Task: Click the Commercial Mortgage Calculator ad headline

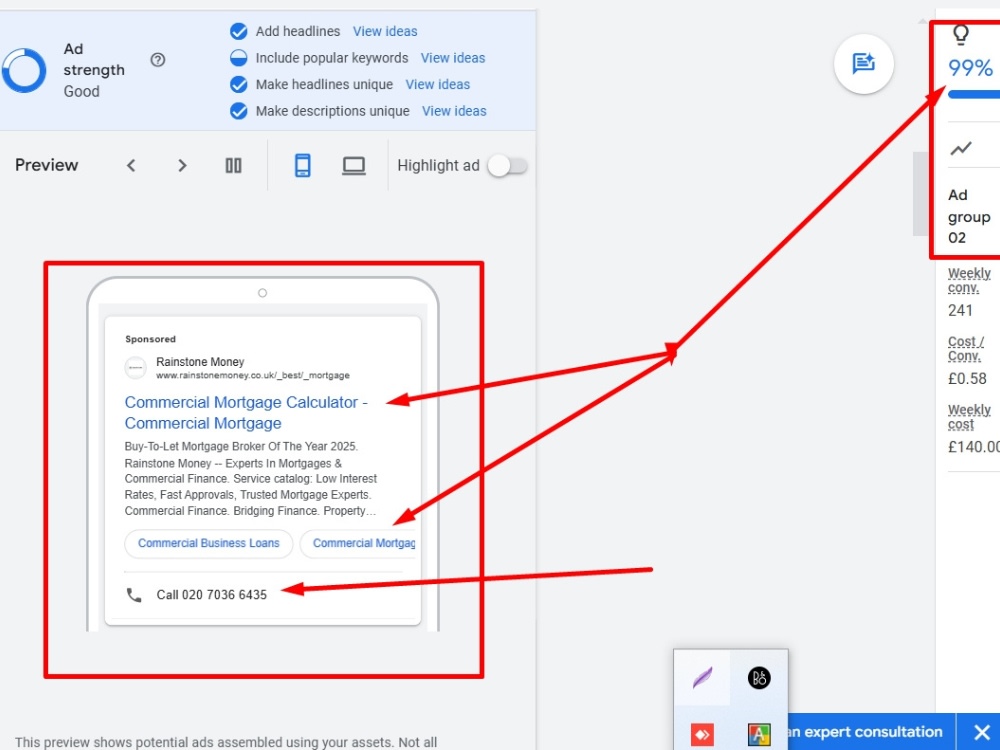Action: click(x=246, y=413)
